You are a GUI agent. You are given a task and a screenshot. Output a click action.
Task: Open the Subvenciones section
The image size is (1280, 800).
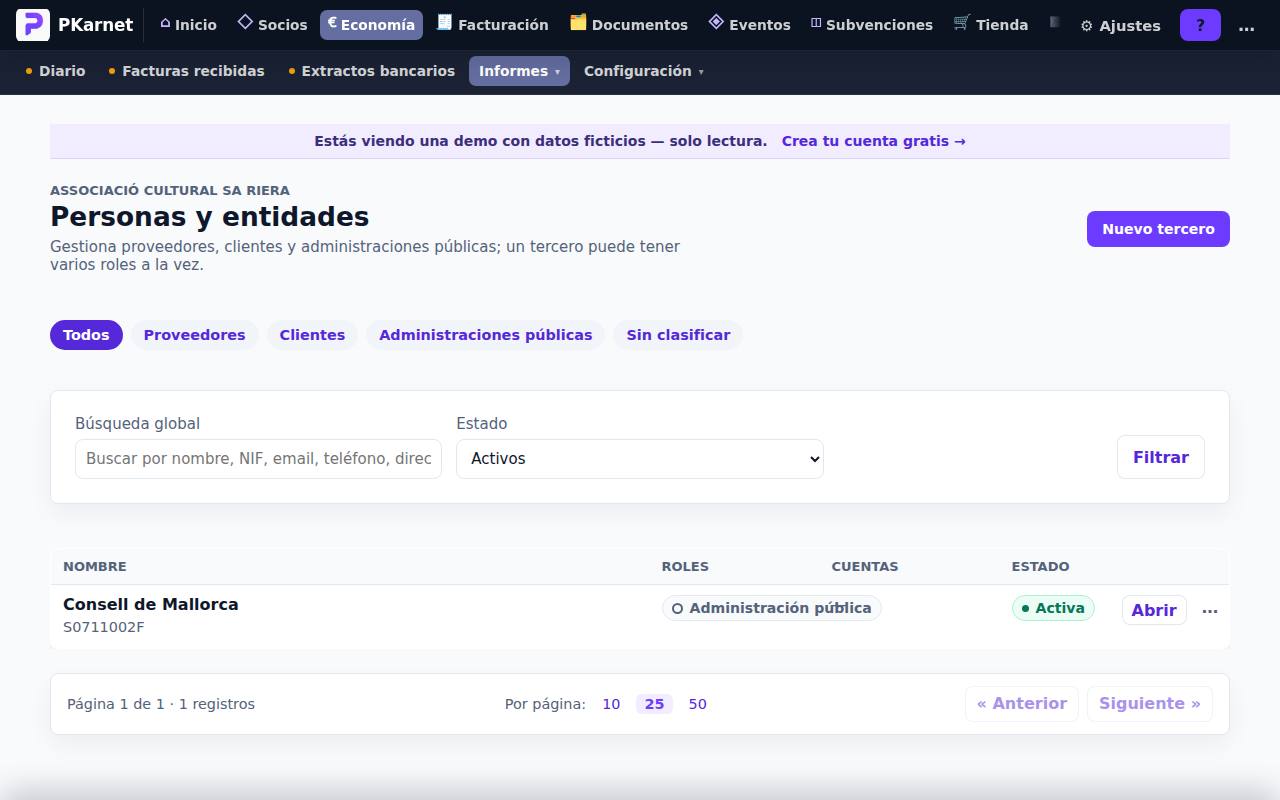pyautogui.click(x=871, y=25)
